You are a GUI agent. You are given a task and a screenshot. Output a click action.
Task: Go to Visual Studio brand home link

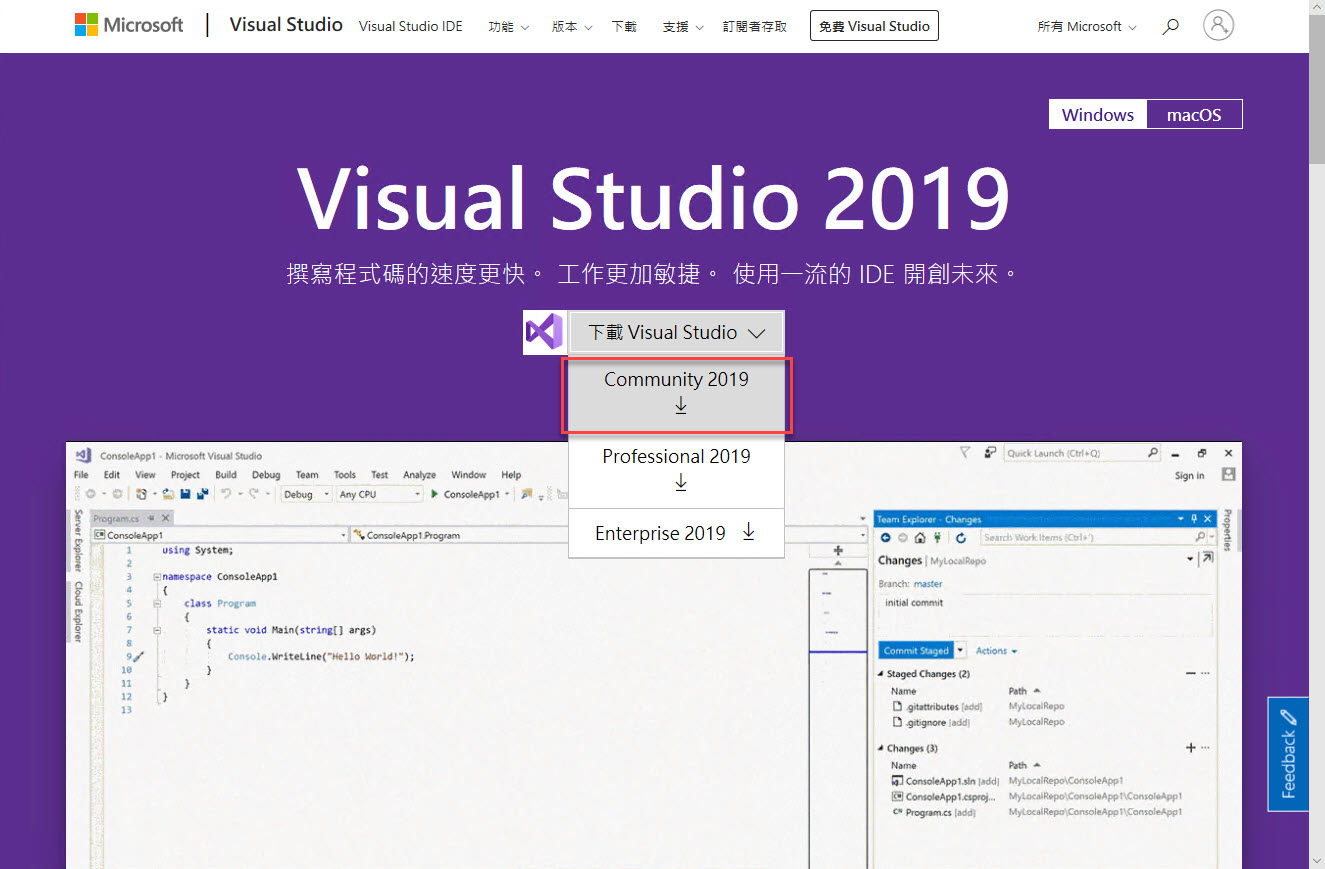[x=286, y=25]
